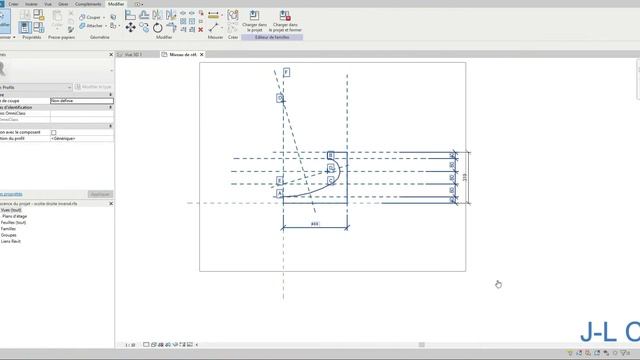
Task: Open the Measure tool dropdown arrow
Action: pyautogui.click(x=222, y=28)
